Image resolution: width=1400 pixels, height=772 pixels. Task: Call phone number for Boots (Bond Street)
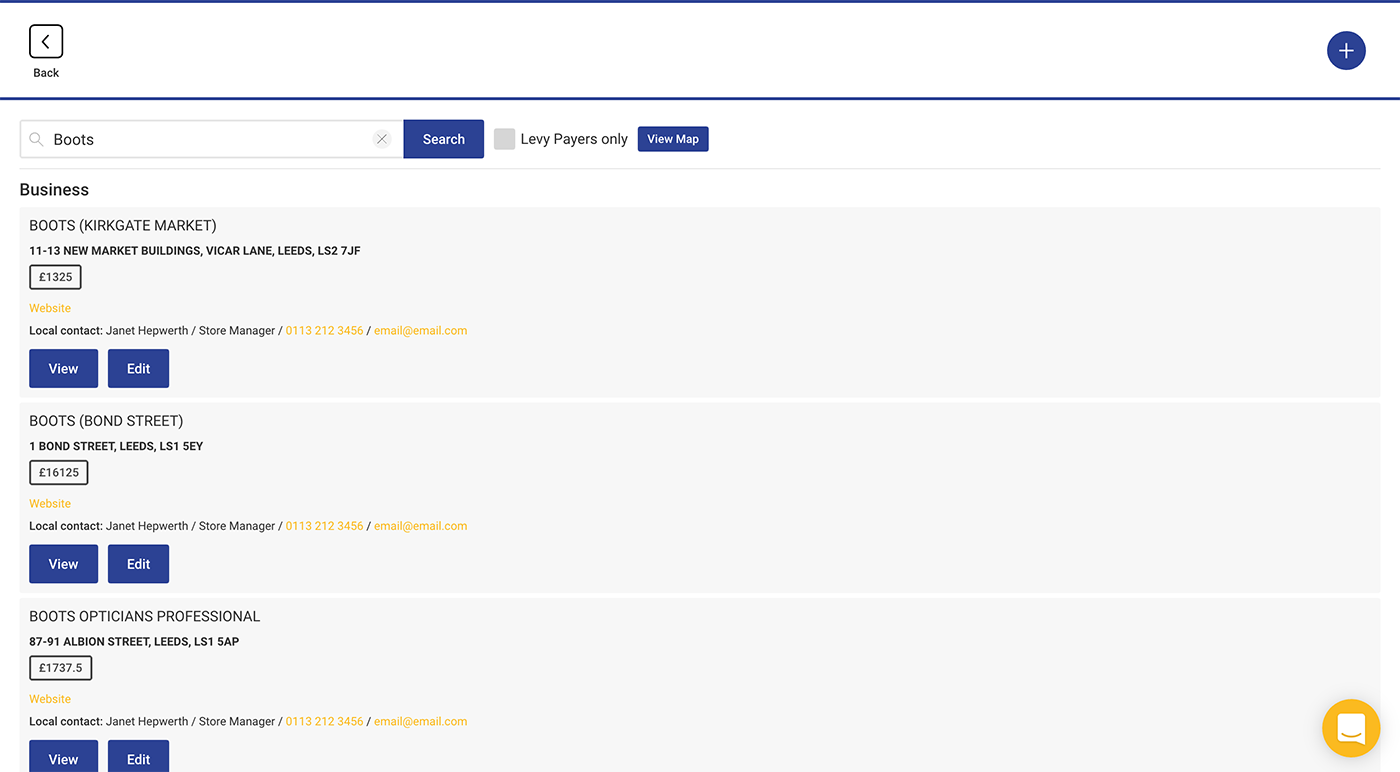(325, 526)
